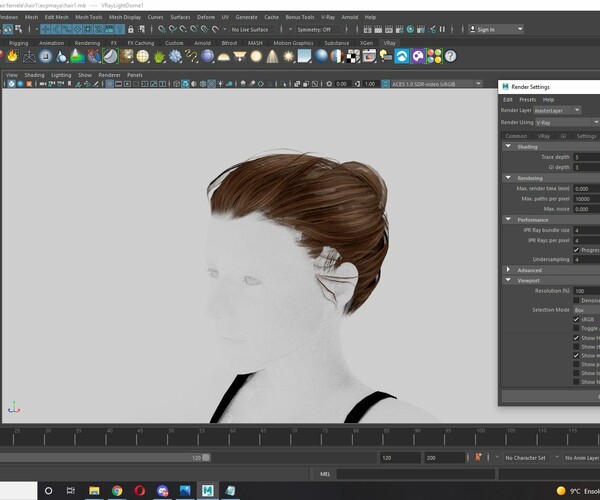
Task: Click the funnel-shaped mesh light shelf icon
Action: coord(240,57)
